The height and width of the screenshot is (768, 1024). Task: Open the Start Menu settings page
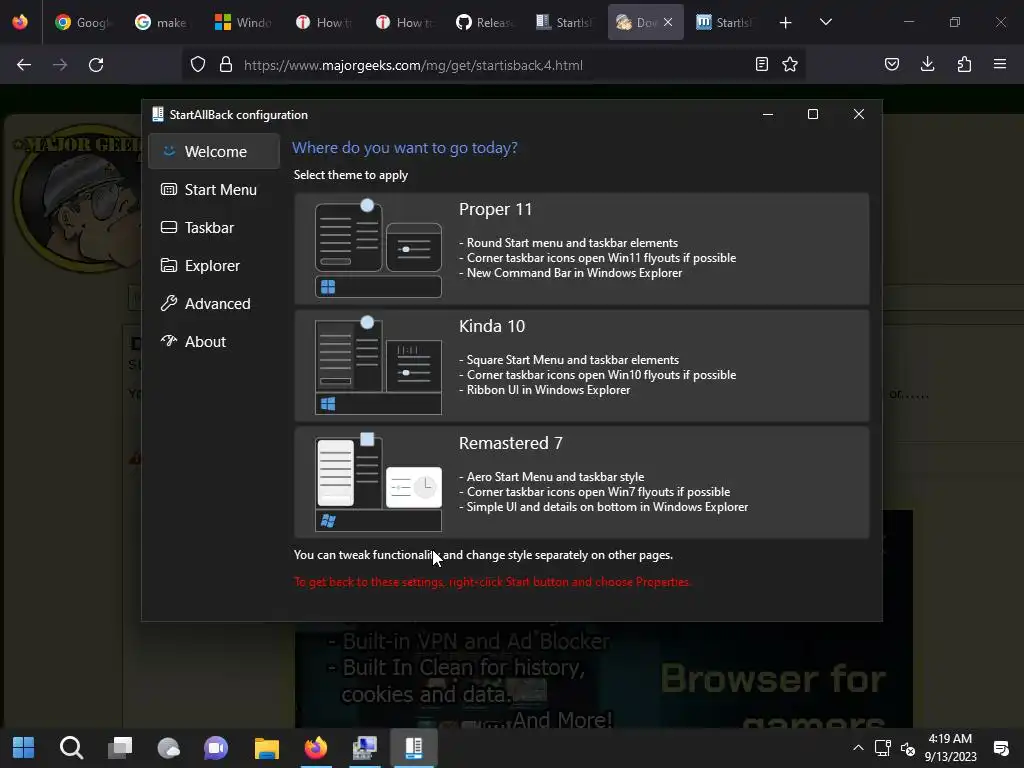point(214,189)
